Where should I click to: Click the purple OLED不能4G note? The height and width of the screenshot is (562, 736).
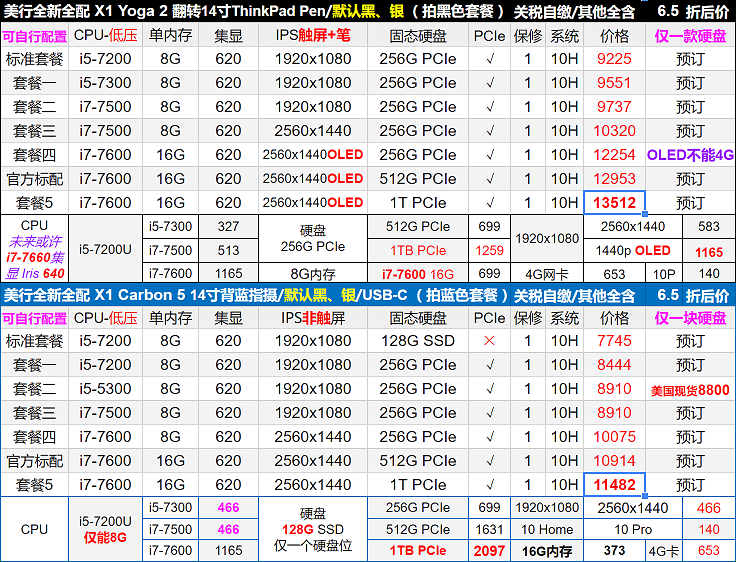coord(690,154)
